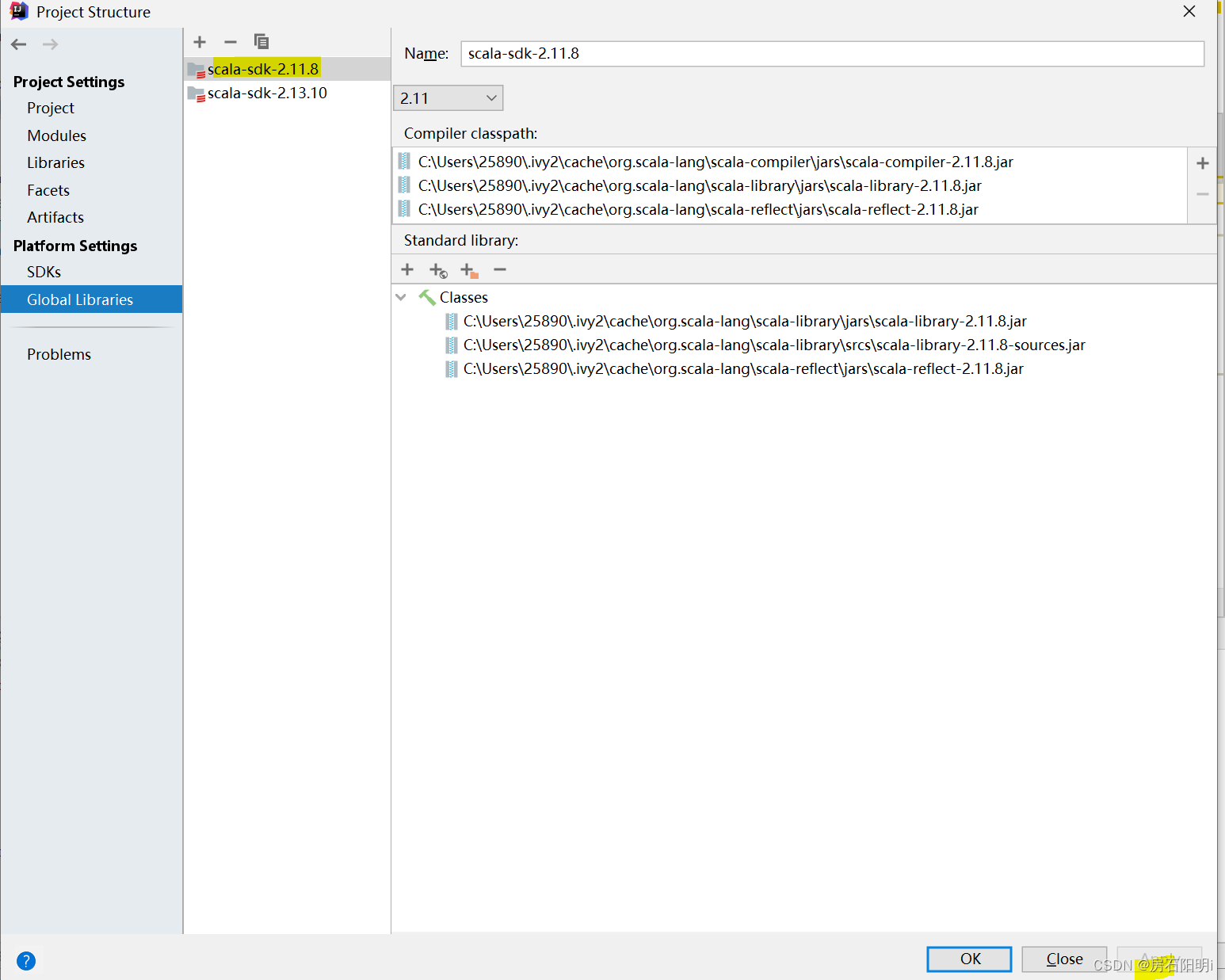
Task: Attach a directory using plus-folder icon
Action: (468, 269)
